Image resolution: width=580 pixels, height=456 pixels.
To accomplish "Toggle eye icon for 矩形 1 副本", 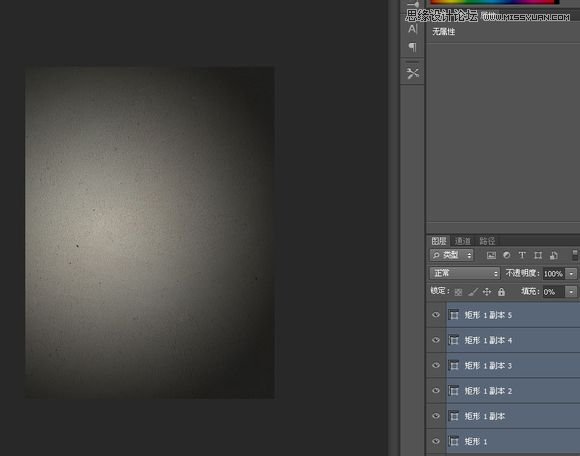I will point(436,416).
